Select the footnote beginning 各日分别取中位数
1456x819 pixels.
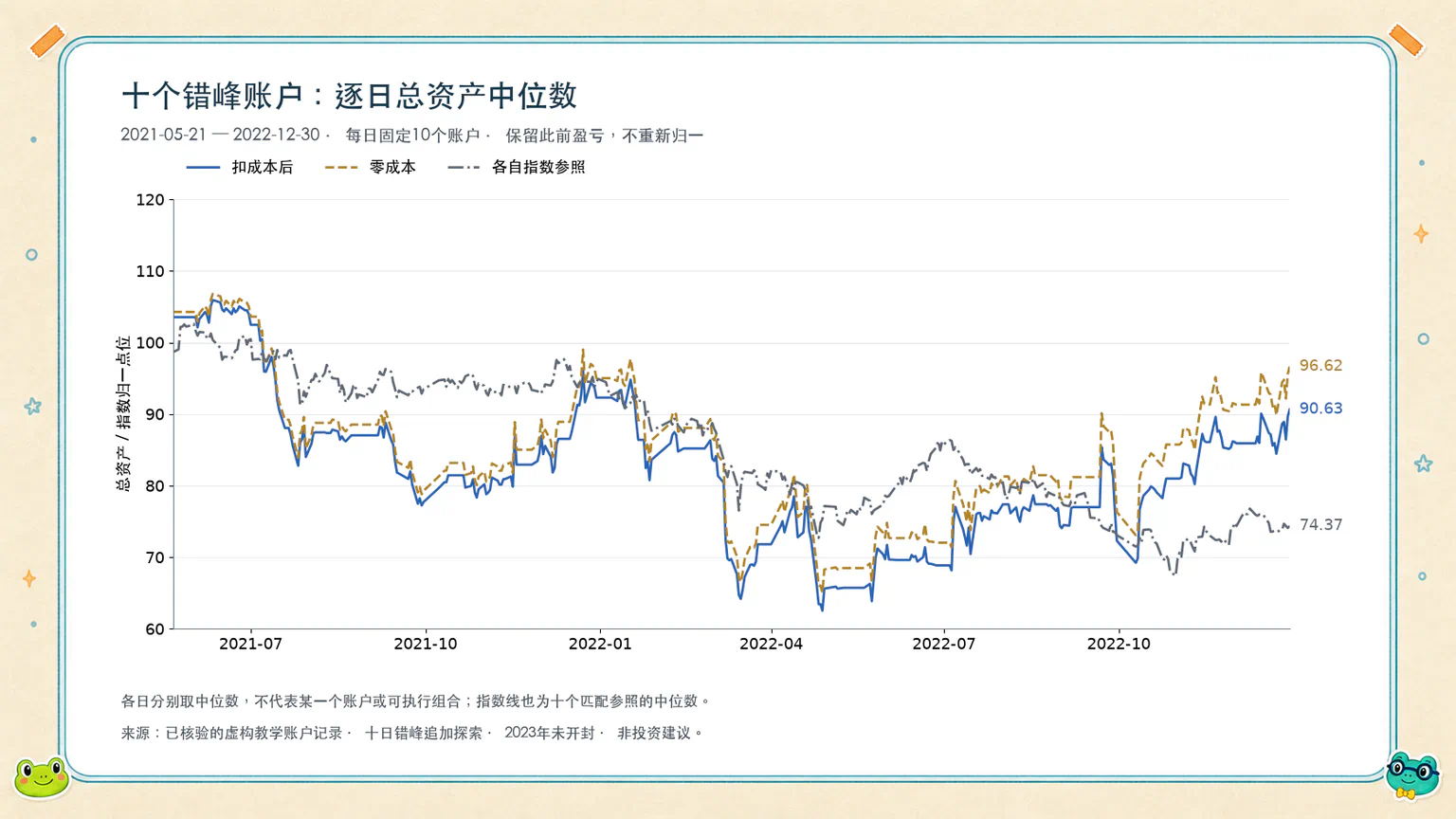(x=415, y=701)
